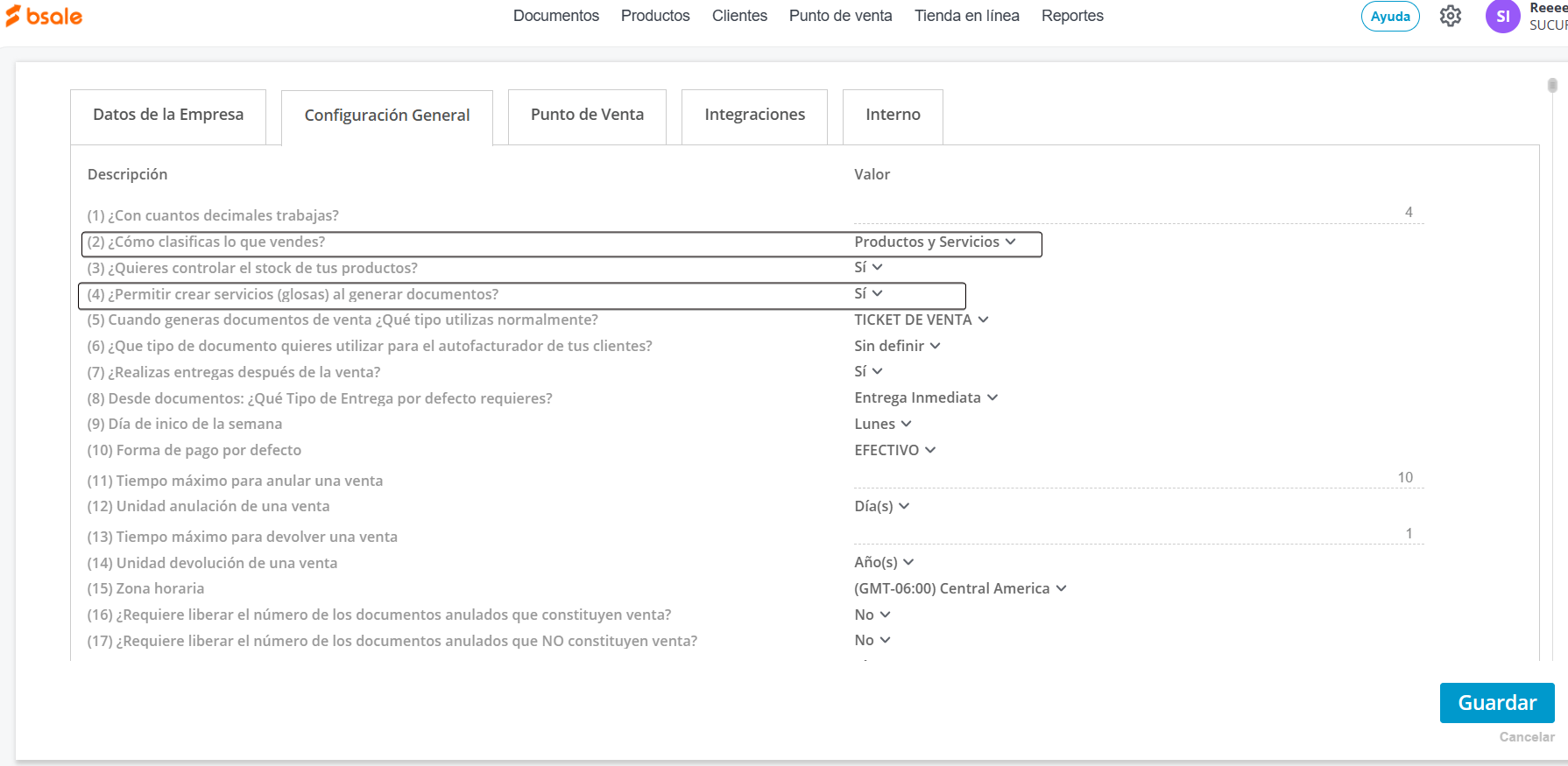Click the '(15) Zona horaria' label
1568x766 pixels.
coord(145,589)
